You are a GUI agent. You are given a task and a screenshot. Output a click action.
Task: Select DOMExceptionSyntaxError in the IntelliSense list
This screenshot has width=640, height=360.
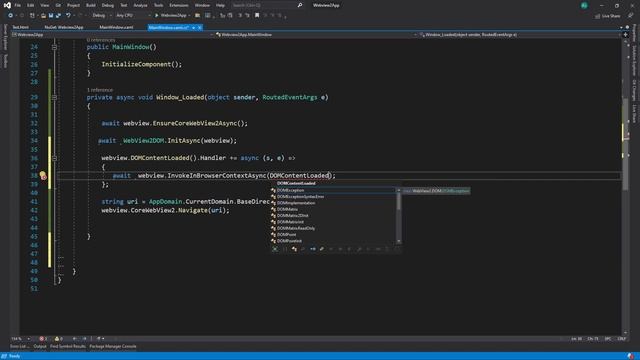[333, 197]
